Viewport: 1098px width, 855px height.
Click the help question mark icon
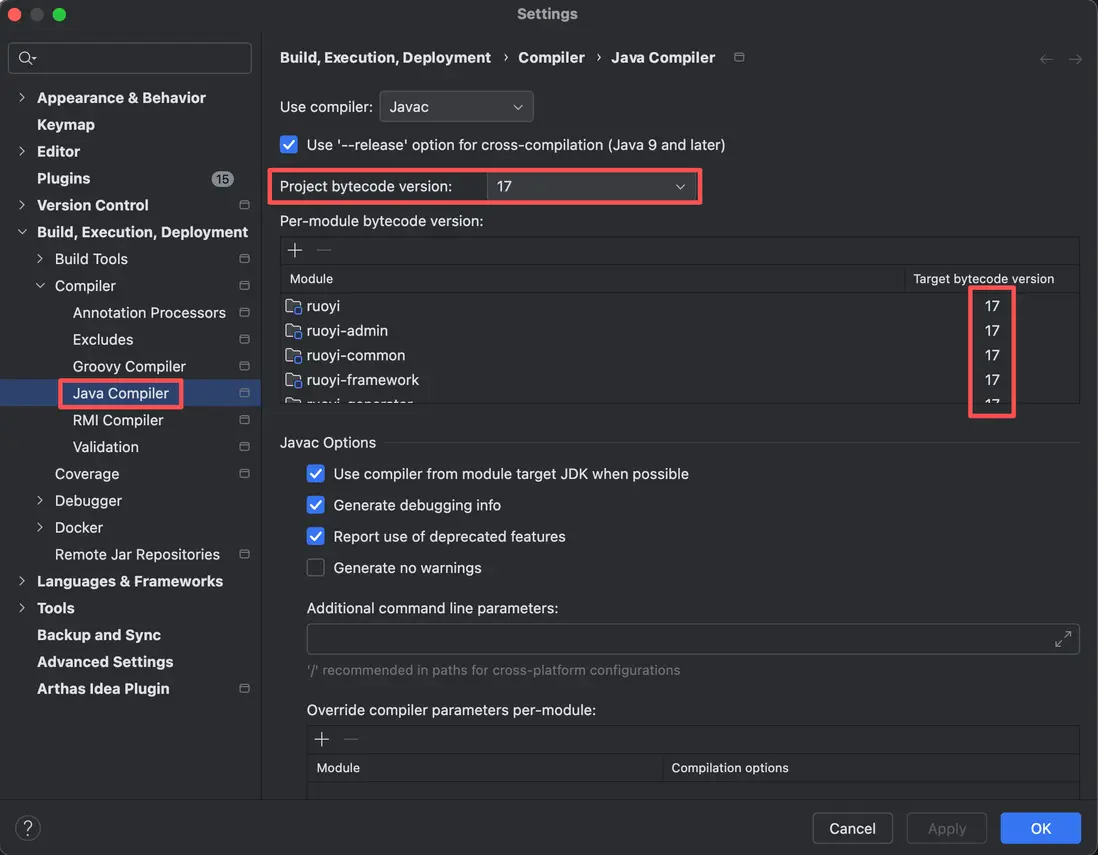click(x=28, y=828)
